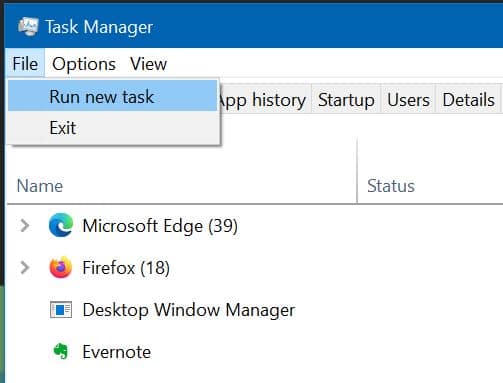This screenshot has height=383, width=503.
Task: Open the View menu
Action: click(x=148, y=63)
